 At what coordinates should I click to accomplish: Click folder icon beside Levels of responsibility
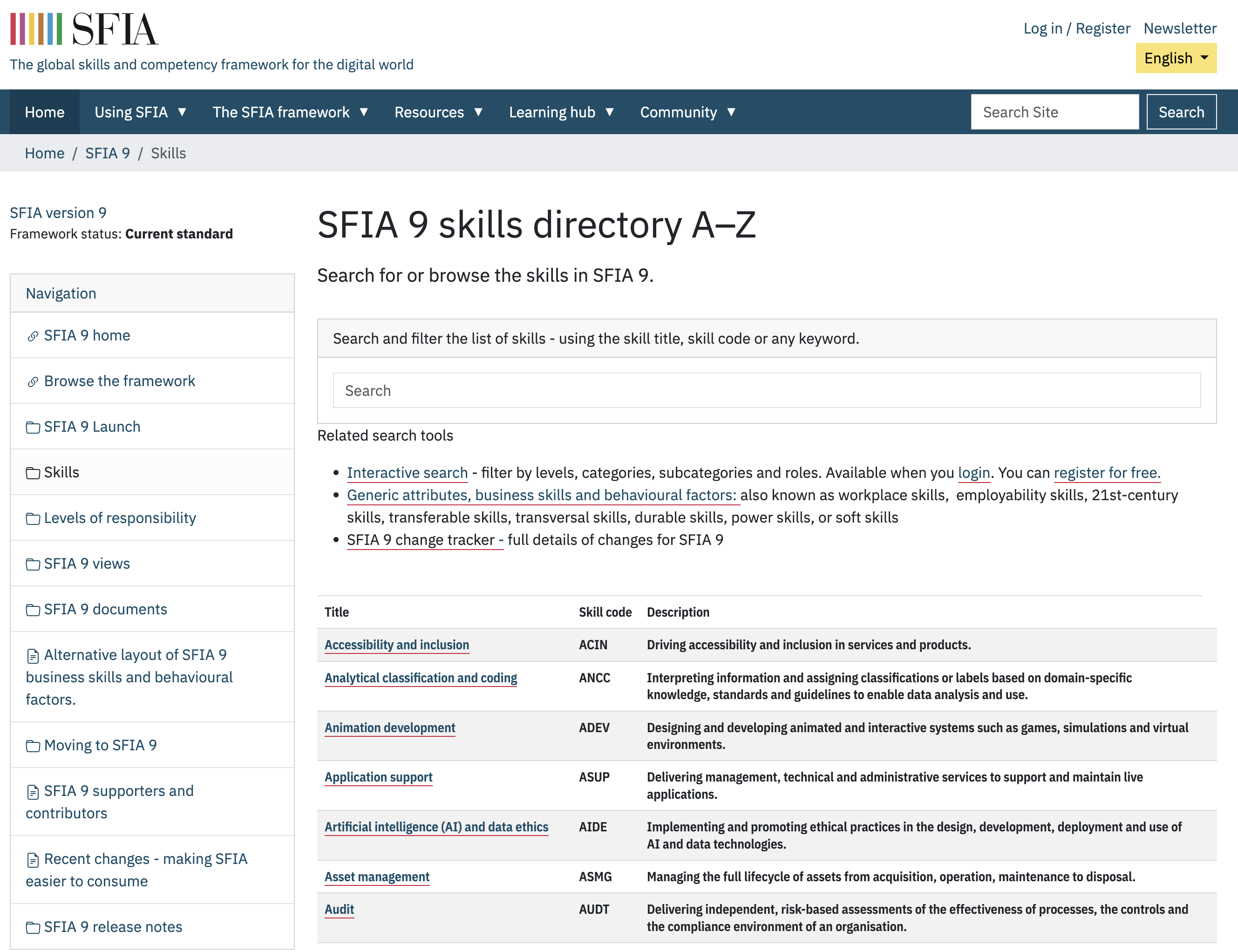coord(33,518)
